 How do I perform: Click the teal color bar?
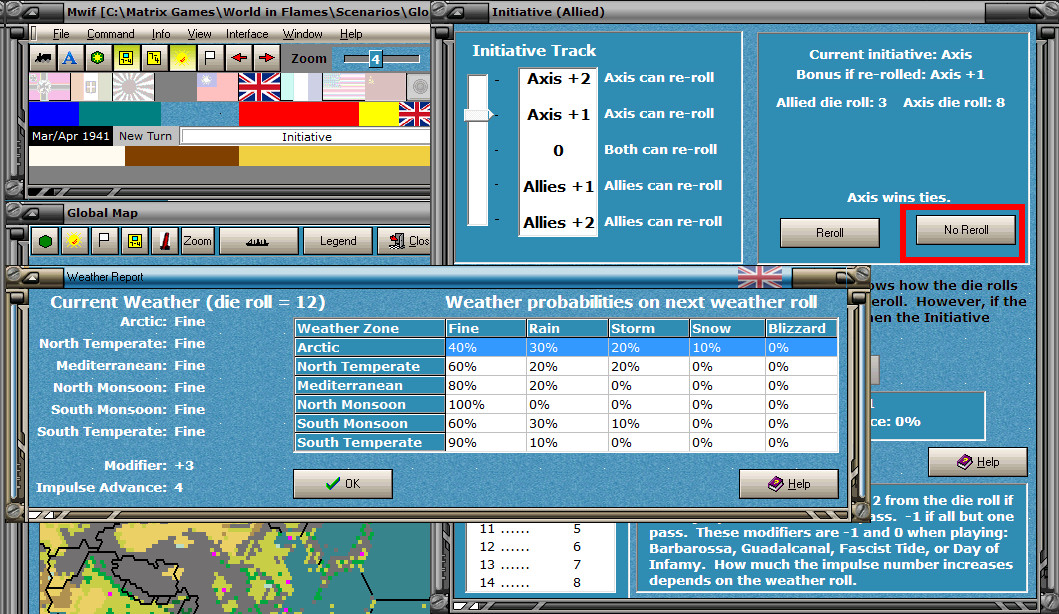point(120,114)
